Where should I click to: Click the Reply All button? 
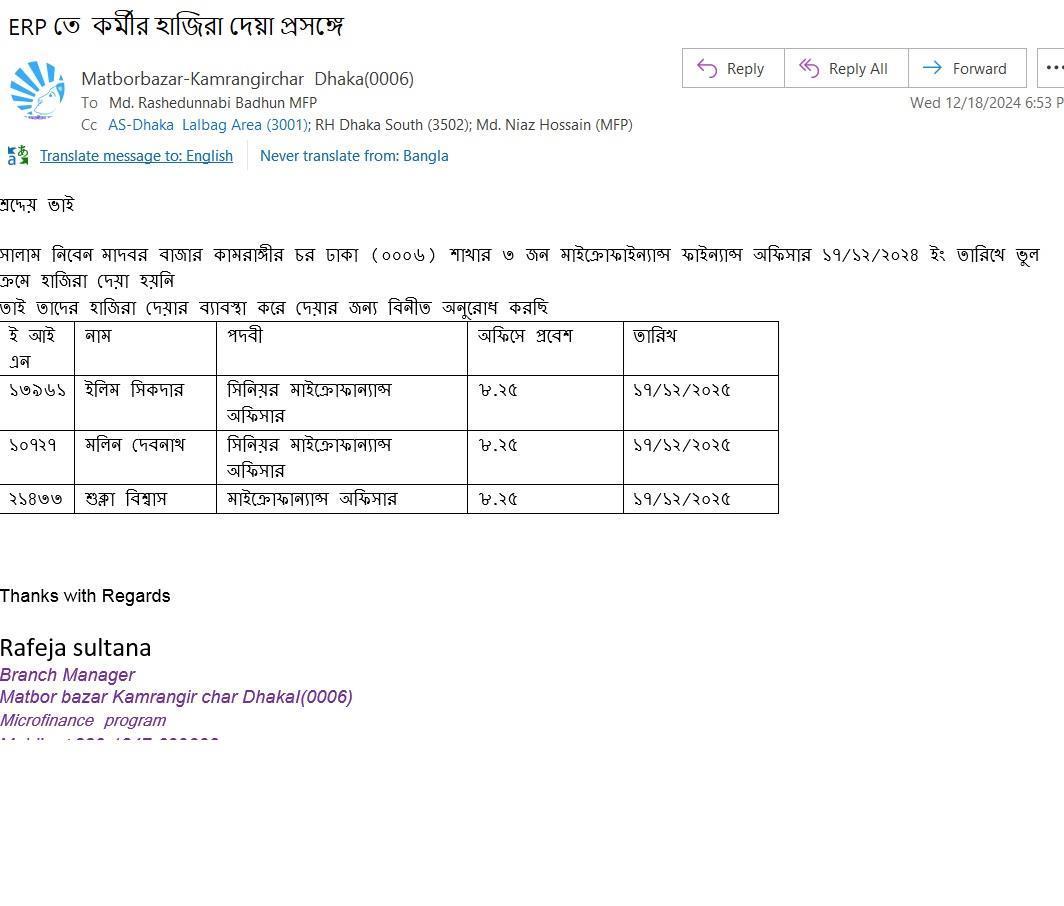[846, 69]
